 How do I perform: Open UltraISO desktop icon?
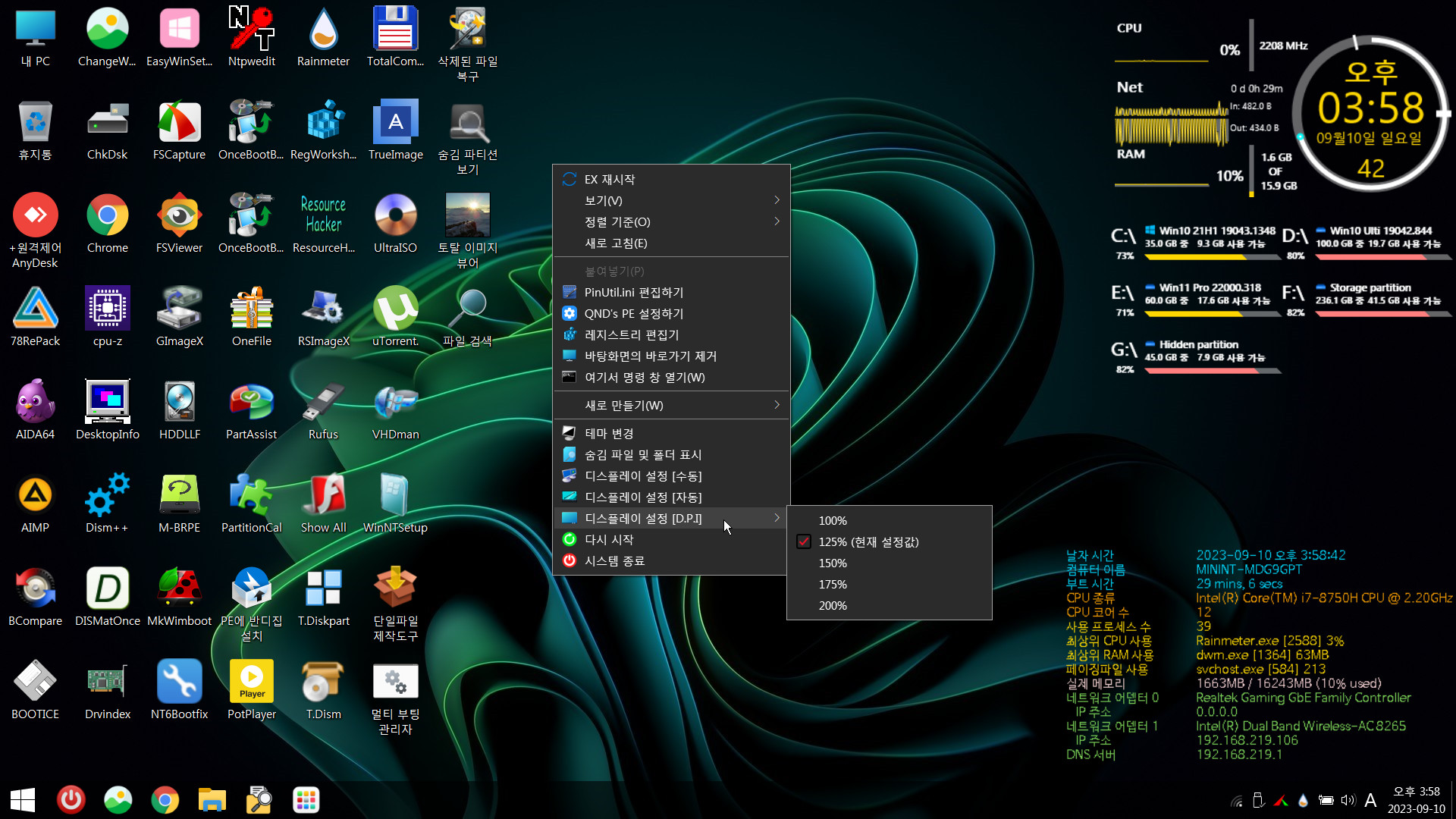(x=395, y=223)
